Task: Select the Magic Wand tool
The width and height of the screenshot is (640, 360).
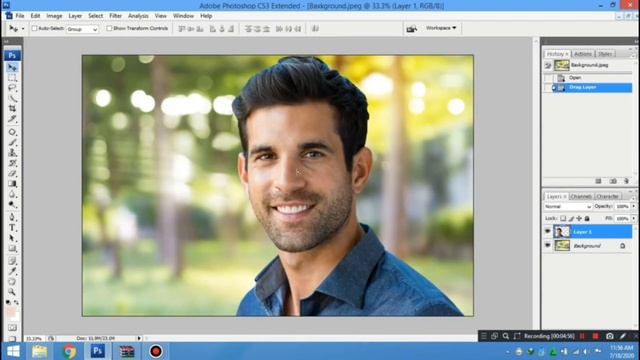Action: (12, 98)
